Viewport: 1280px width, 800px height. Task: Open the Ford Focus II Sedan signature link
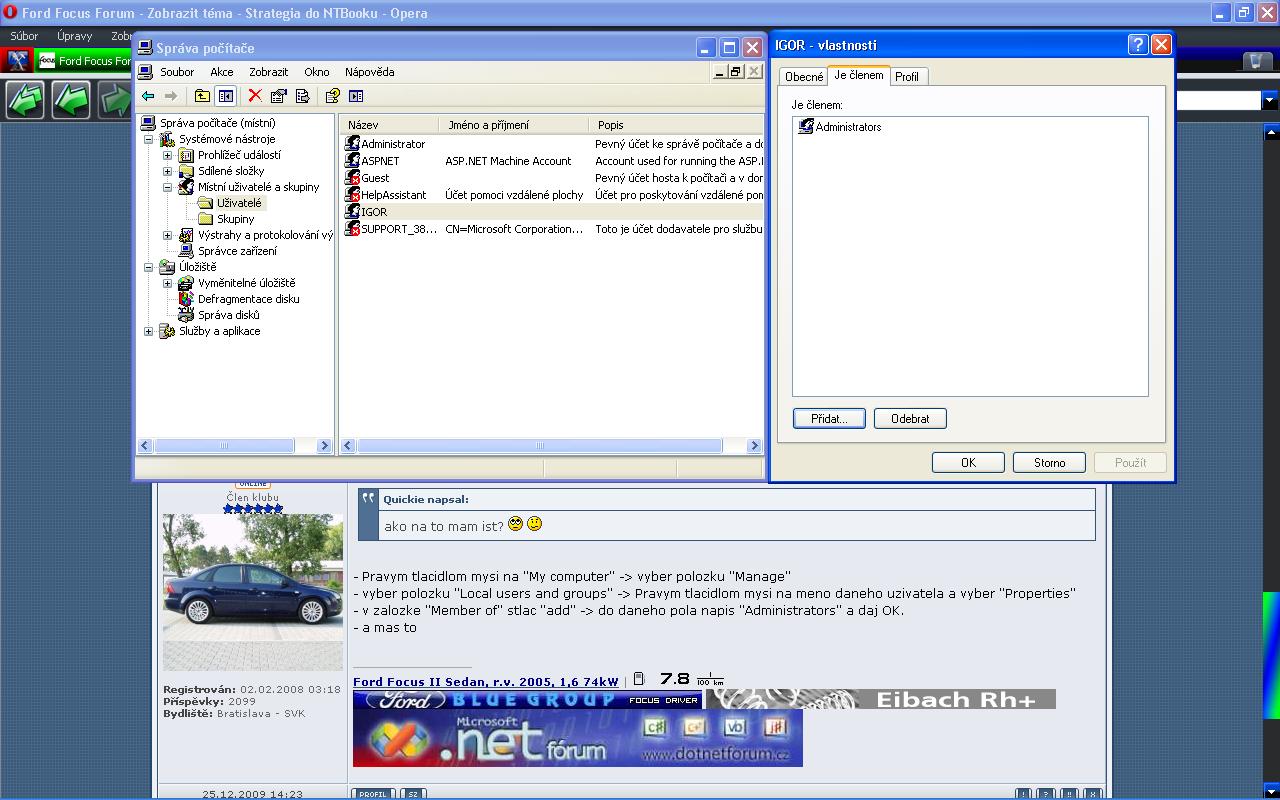click(x=485, y=682)
